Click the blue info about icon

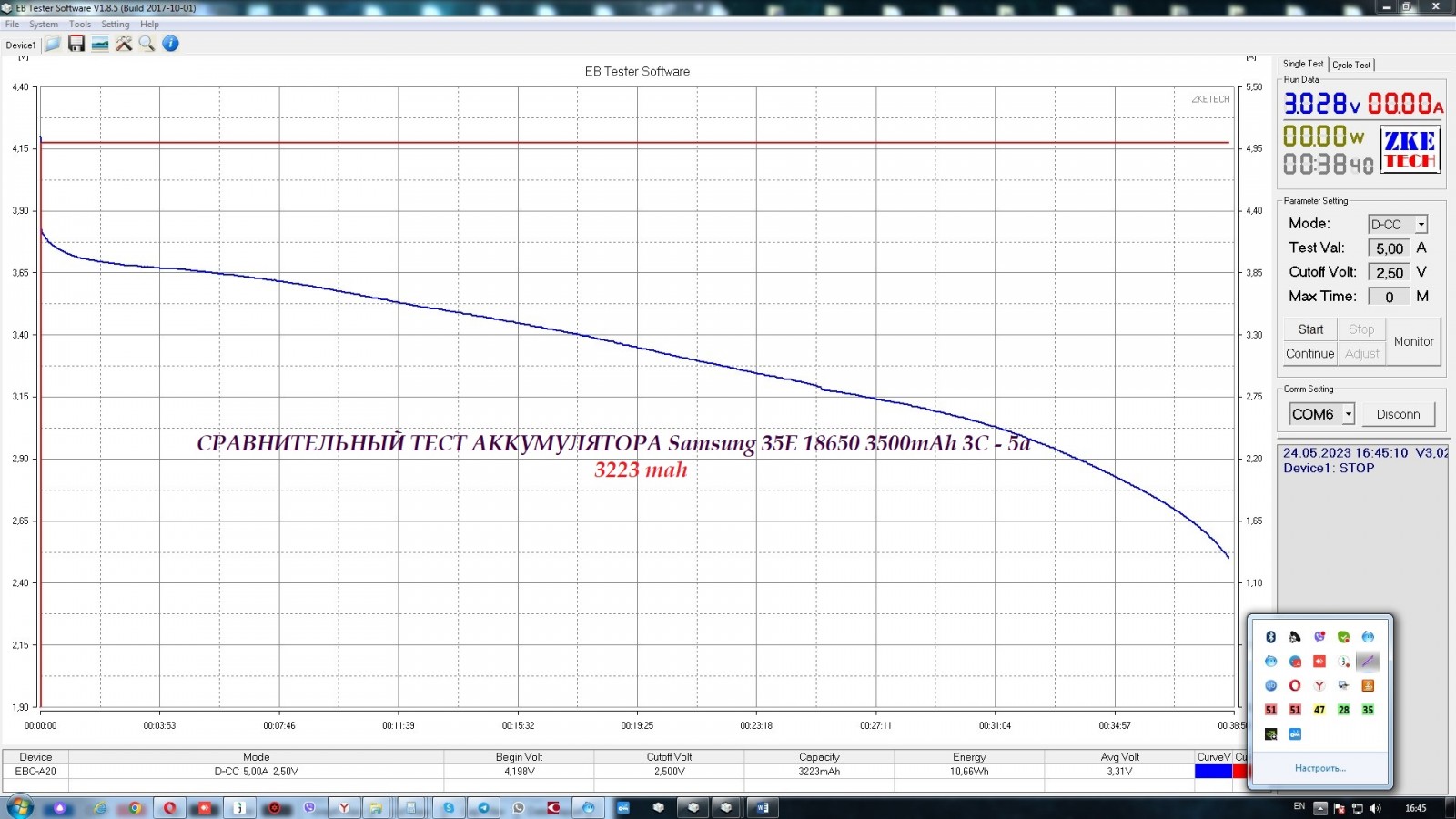(170, 44)
